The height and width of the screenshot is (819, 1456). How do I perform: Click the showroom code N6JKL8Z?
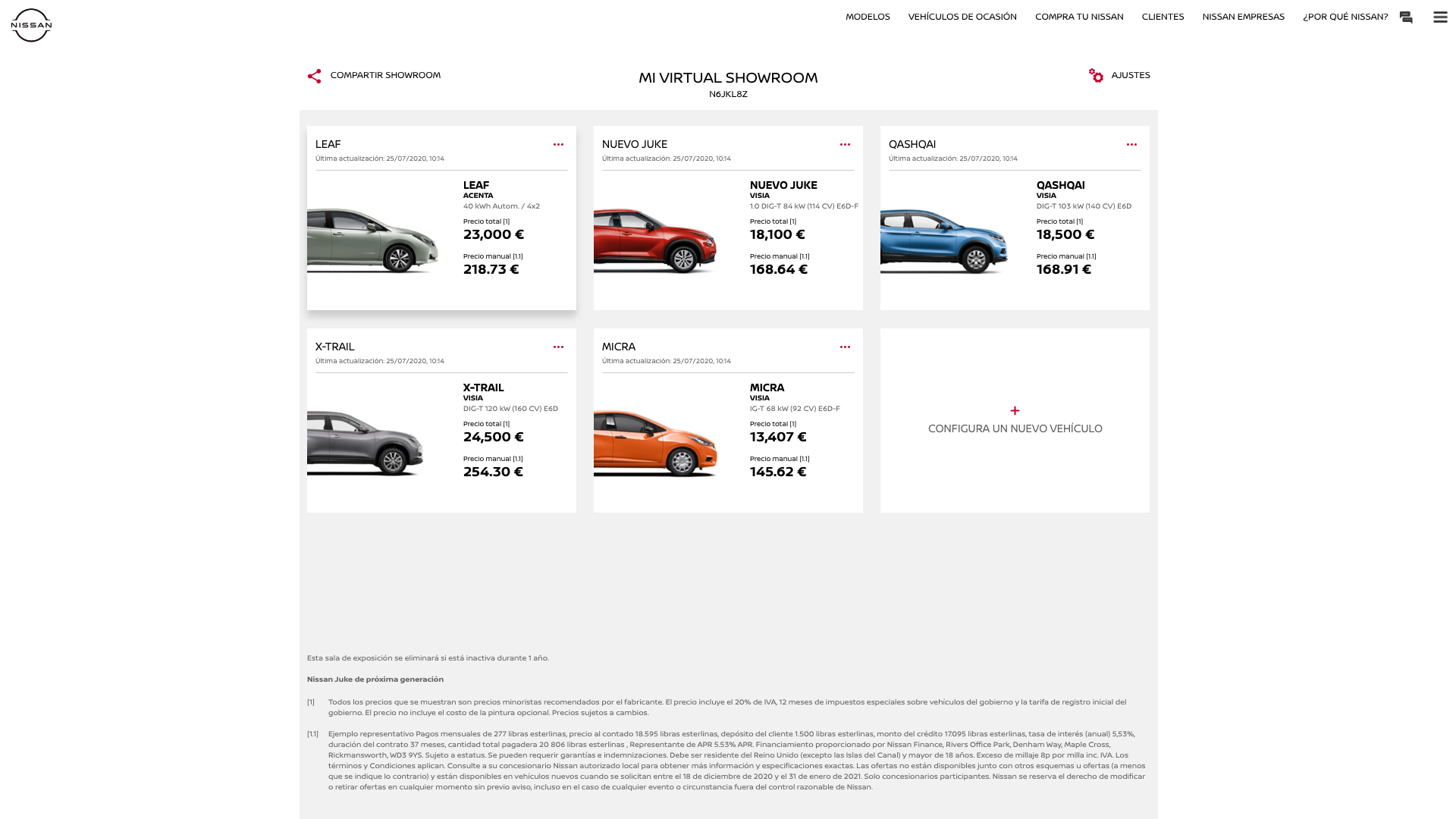[x=728, y=95]
